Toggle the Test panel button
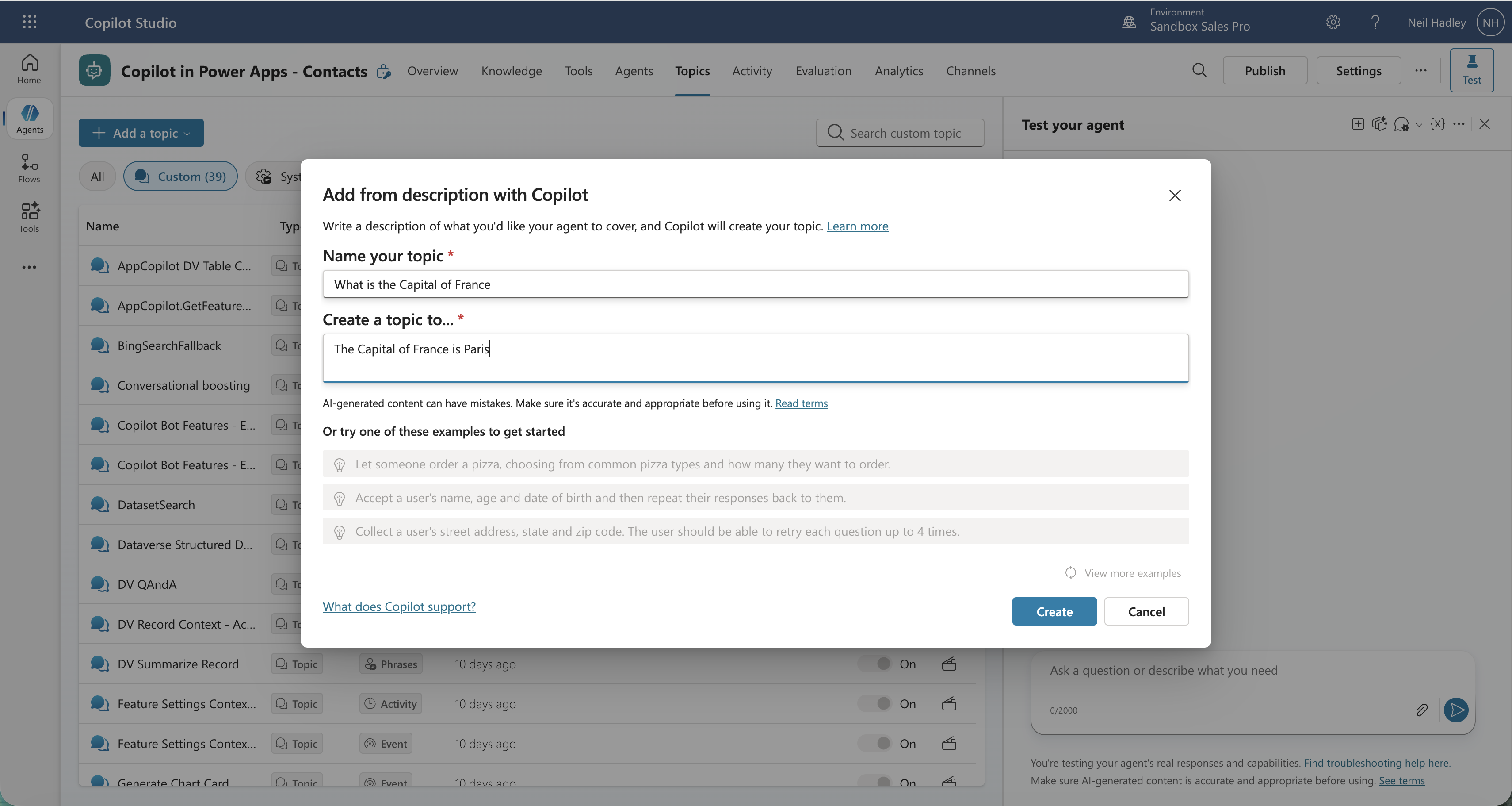Screen dimensions: 1512x806 coord(1471,70)
